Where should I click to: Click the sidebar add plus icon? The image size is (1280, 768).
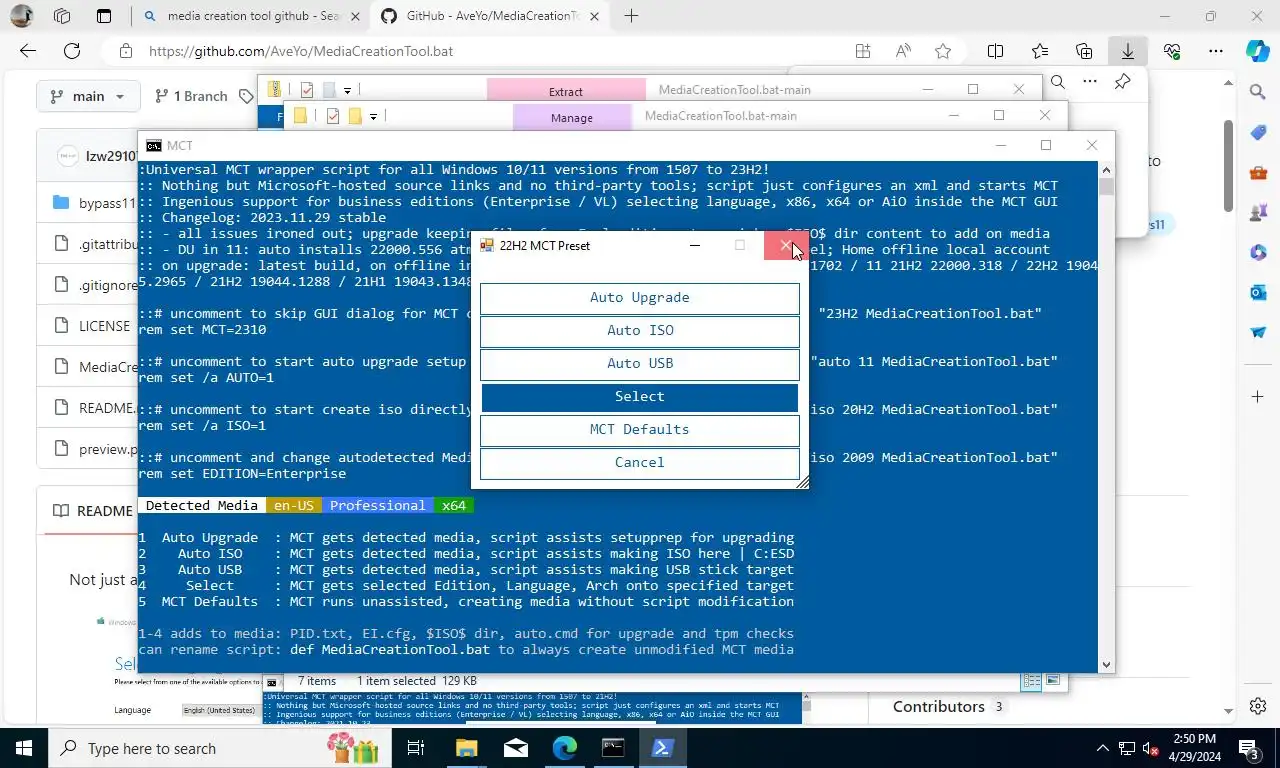[x=1258, y=397]
